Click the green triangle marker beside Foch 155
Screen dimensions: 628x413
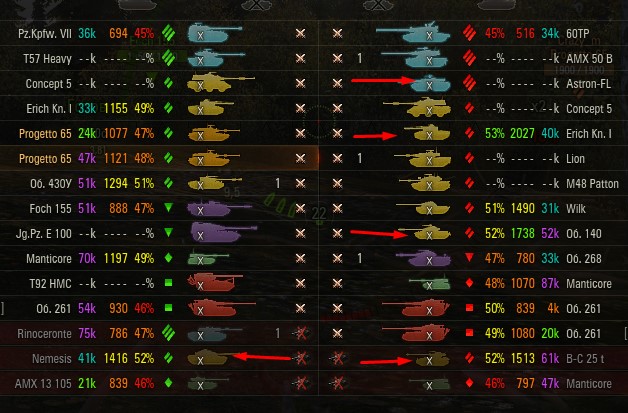coord(169,208)
